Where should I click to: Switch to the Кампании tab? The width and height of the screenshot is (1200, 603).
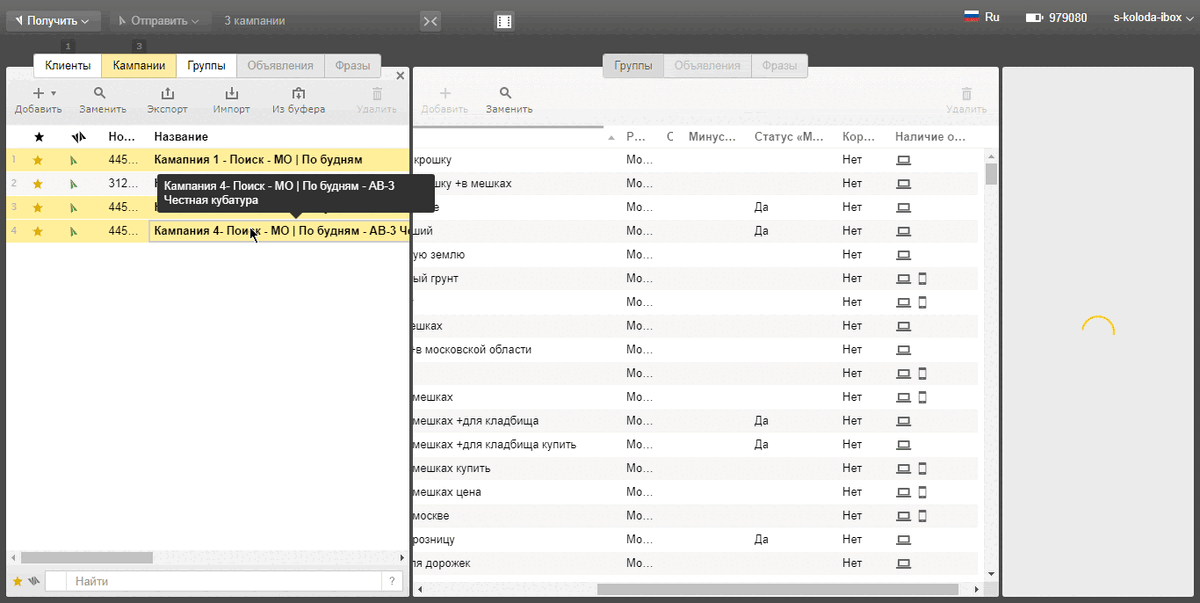pos(139,66)
